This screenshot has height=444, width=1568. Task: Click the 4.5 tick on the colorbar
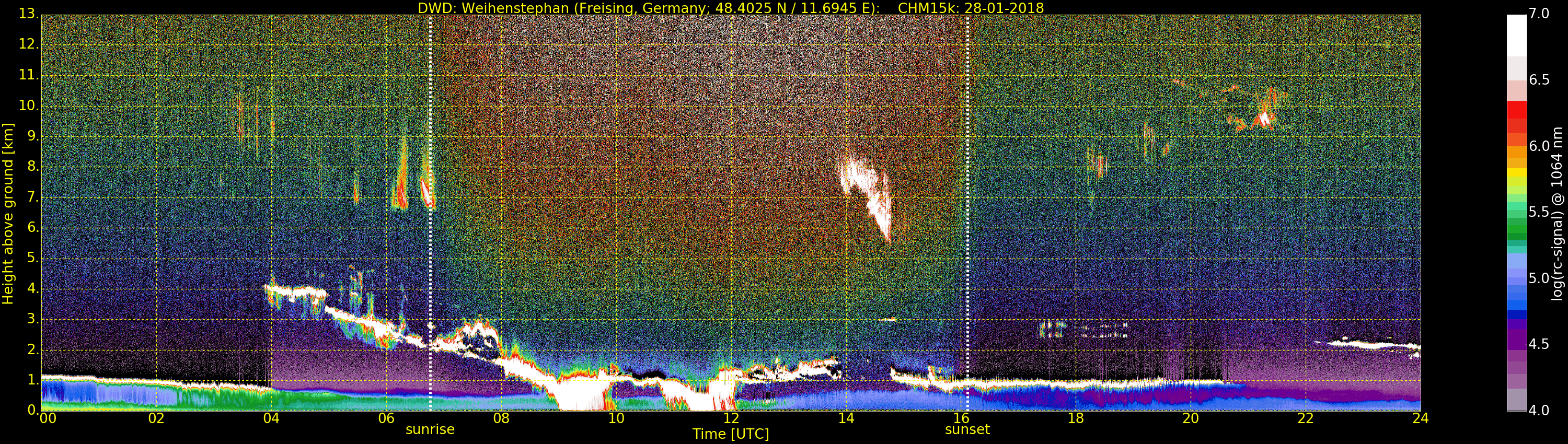pyautogui.click(x=1539, y=344)
